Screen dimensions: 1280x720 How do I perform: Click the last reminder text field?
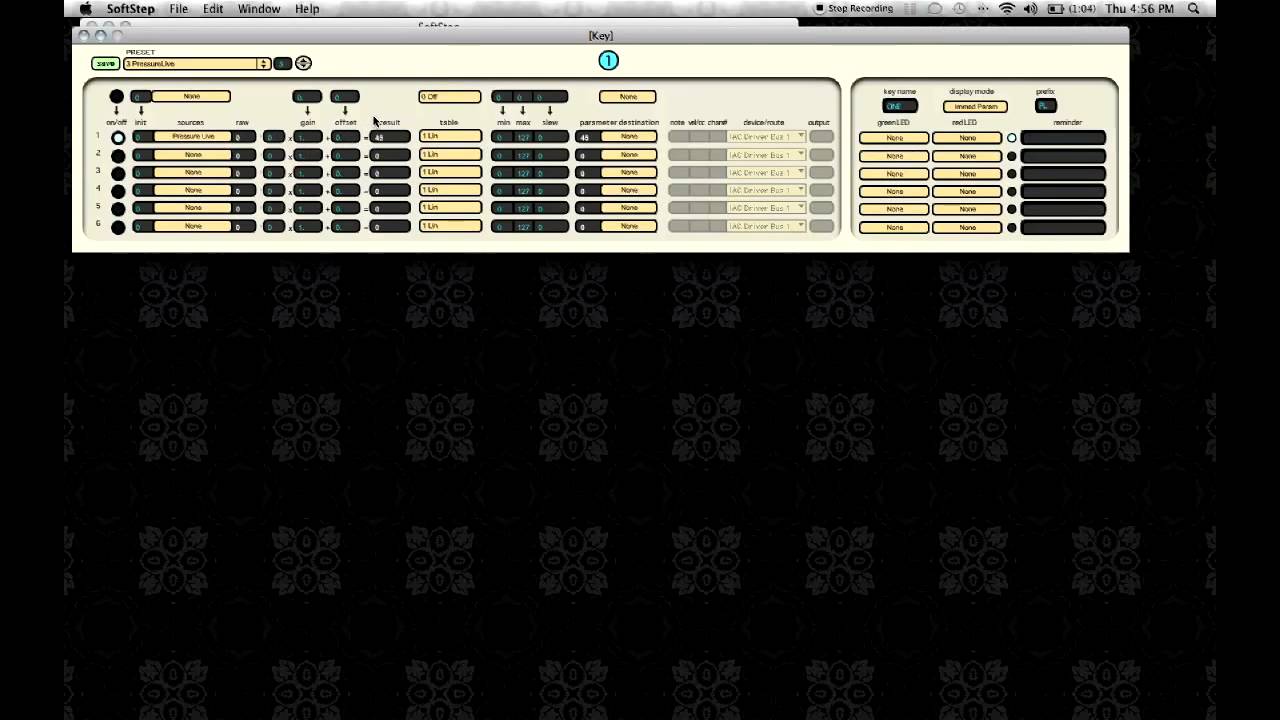pyautogui.click(x=1063, y=228)
